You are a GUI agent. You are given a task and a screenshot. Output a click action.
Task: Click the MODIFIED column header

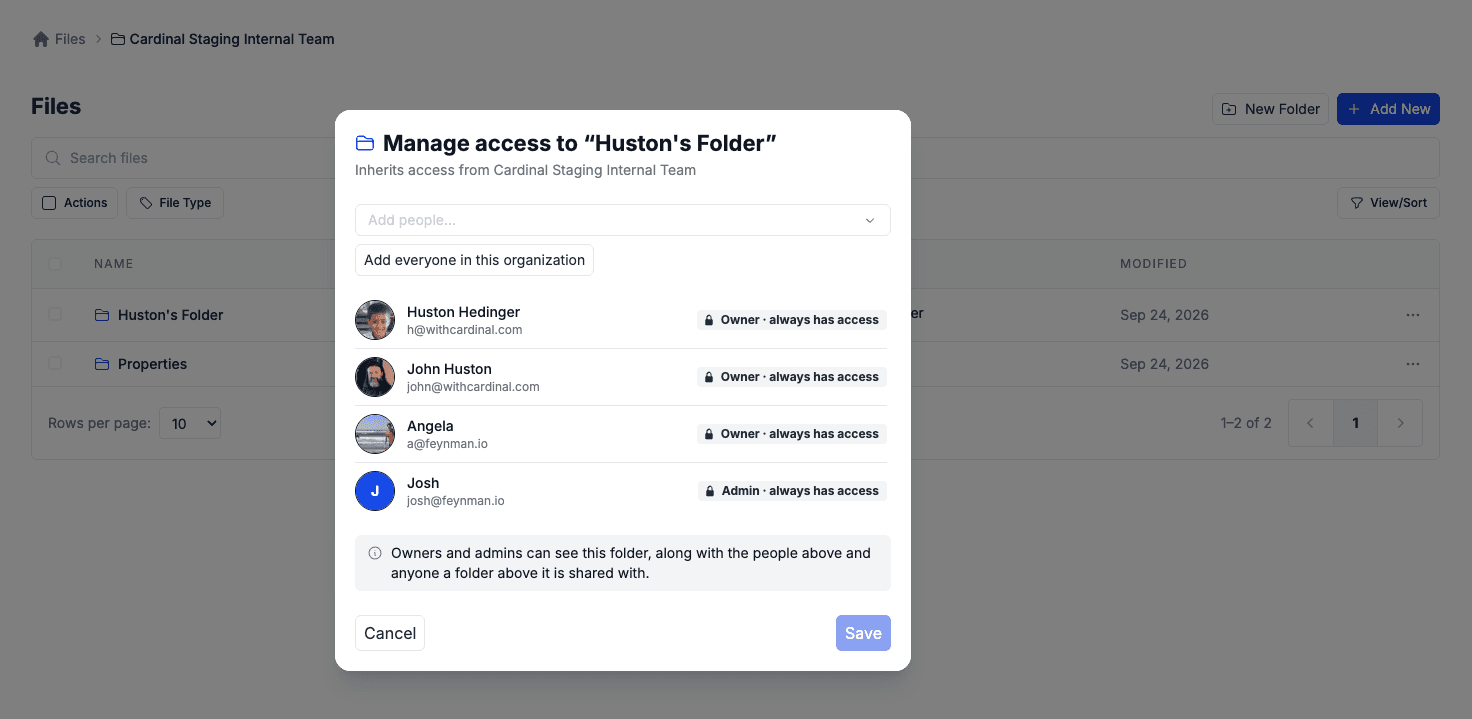[1153, 264]
